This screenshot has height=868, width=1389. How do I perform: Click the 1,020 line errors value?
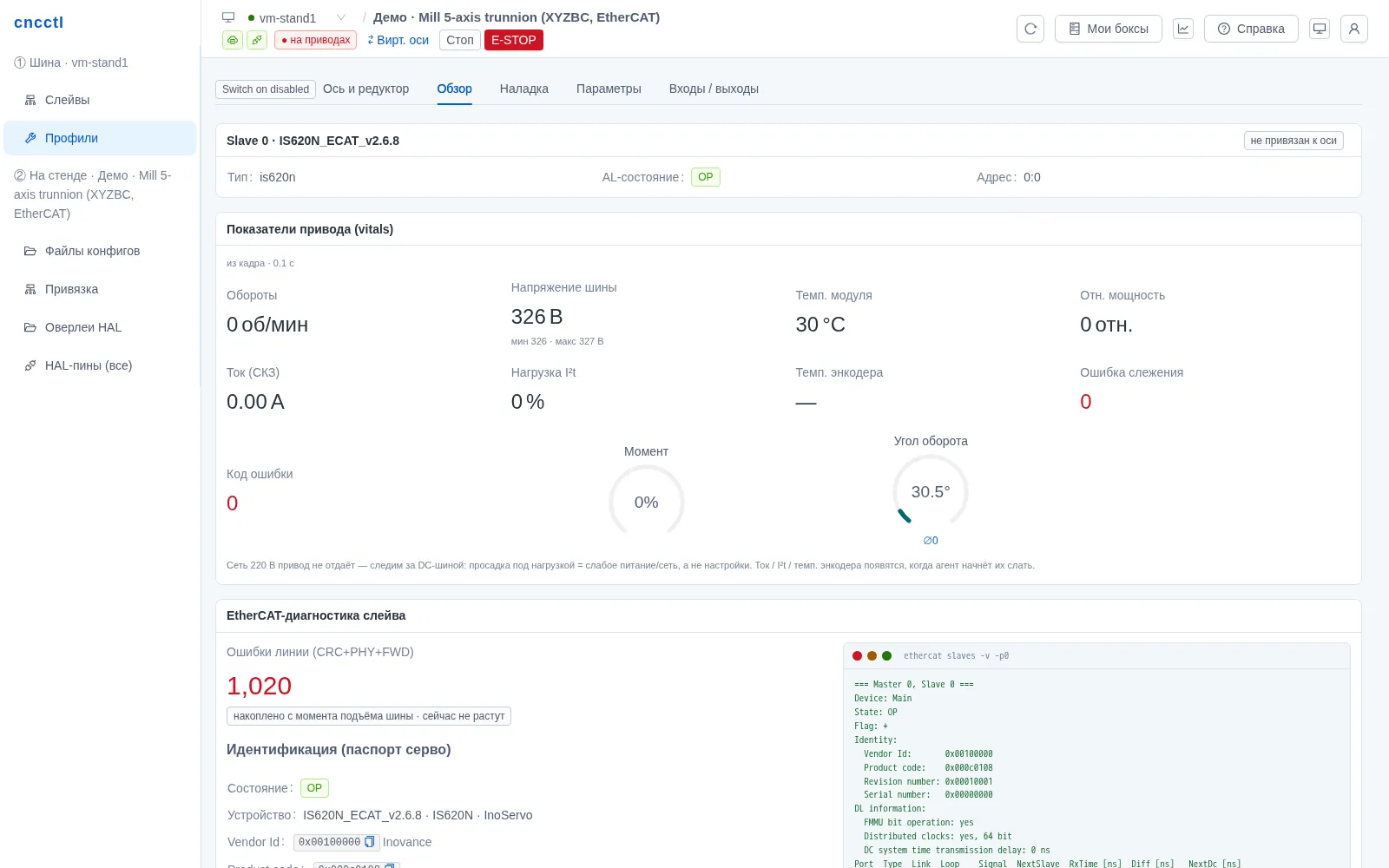[260, 686]
